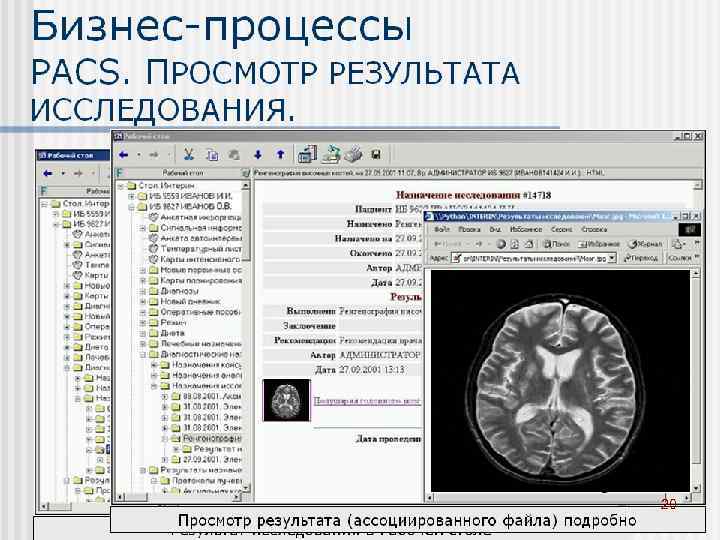Click the scissors cut icon

coord(188,155)
